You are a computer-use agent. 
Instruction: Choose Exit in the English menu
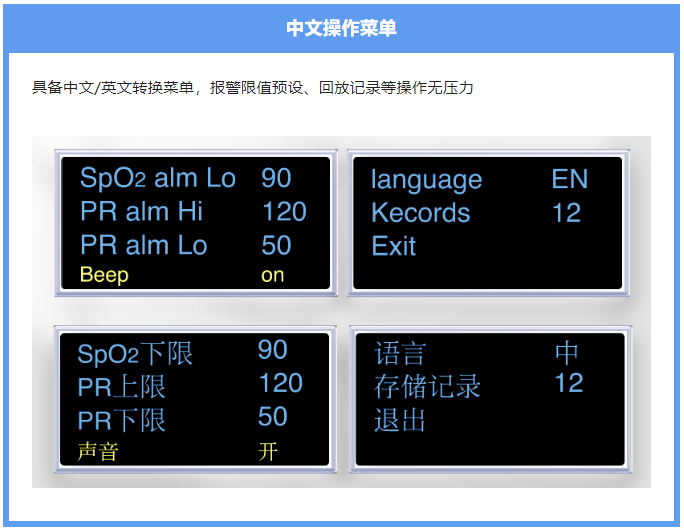click(393, 246)
